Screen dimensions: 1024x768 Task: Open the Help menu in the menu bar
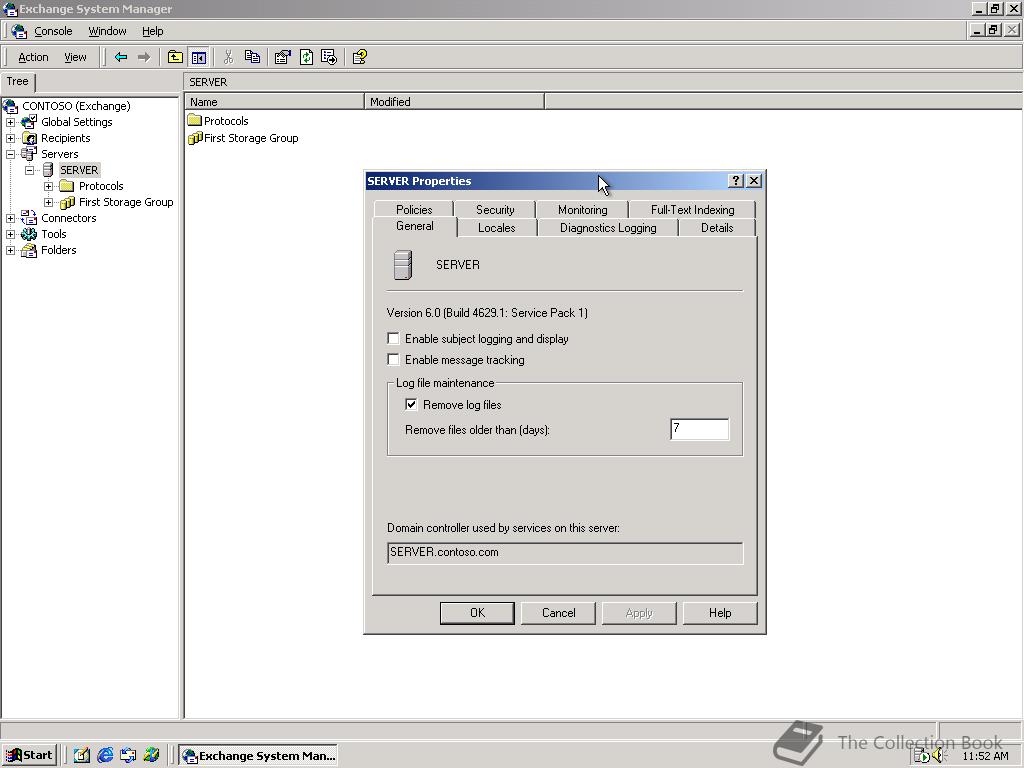[x=152, y=31]
